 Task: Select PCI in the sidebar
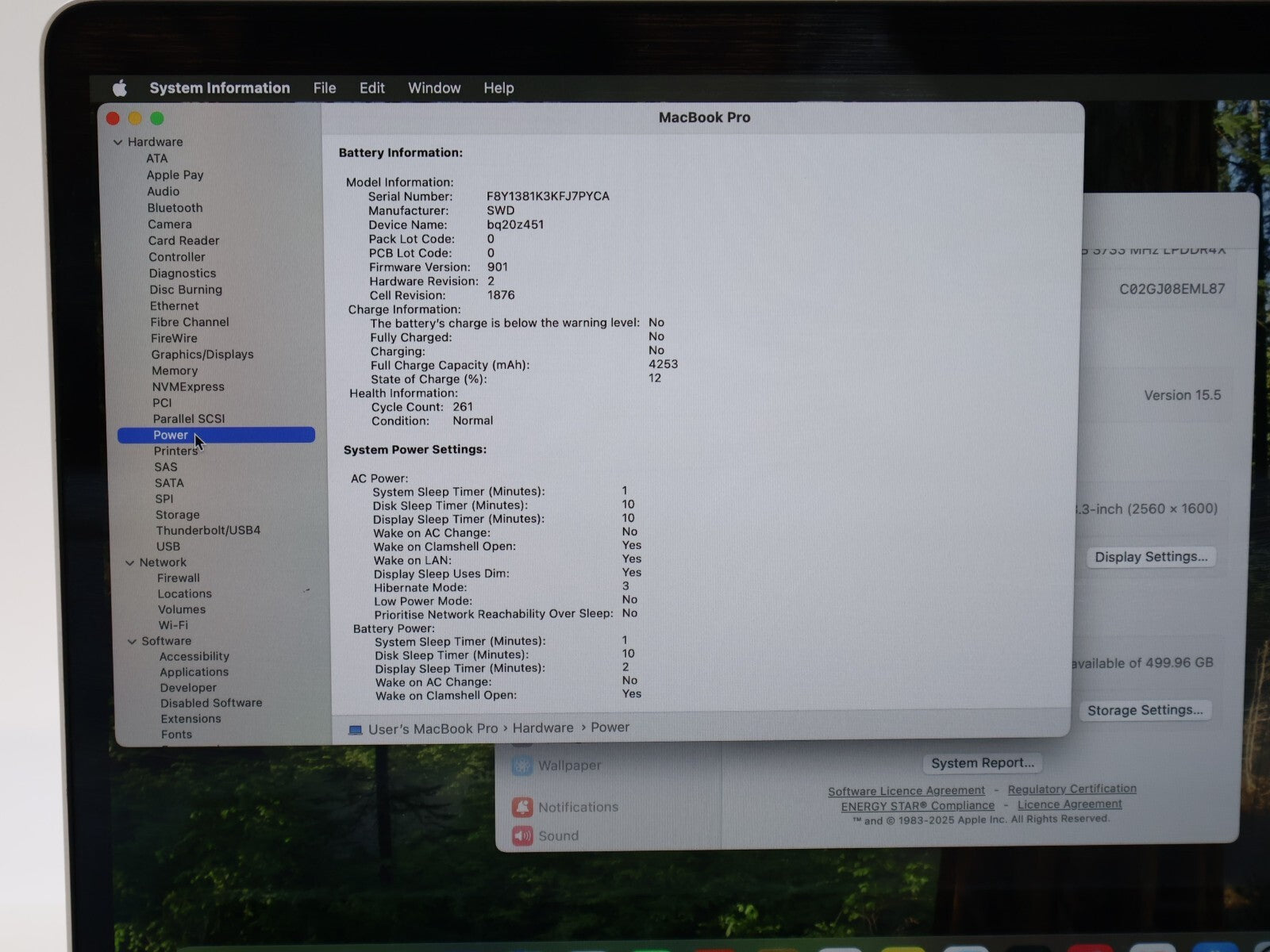tap(162, 403)
